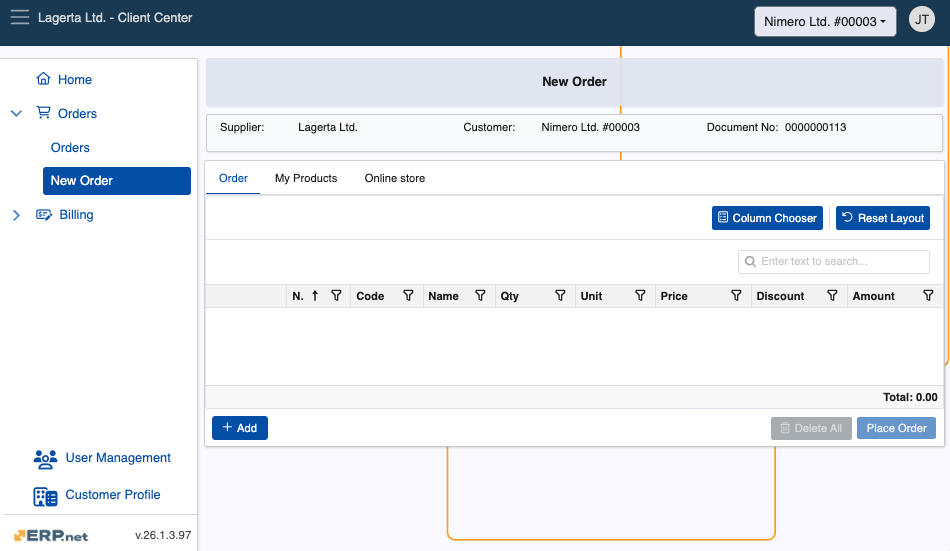
Task: Open filter for the Code column
Action: 408,296
